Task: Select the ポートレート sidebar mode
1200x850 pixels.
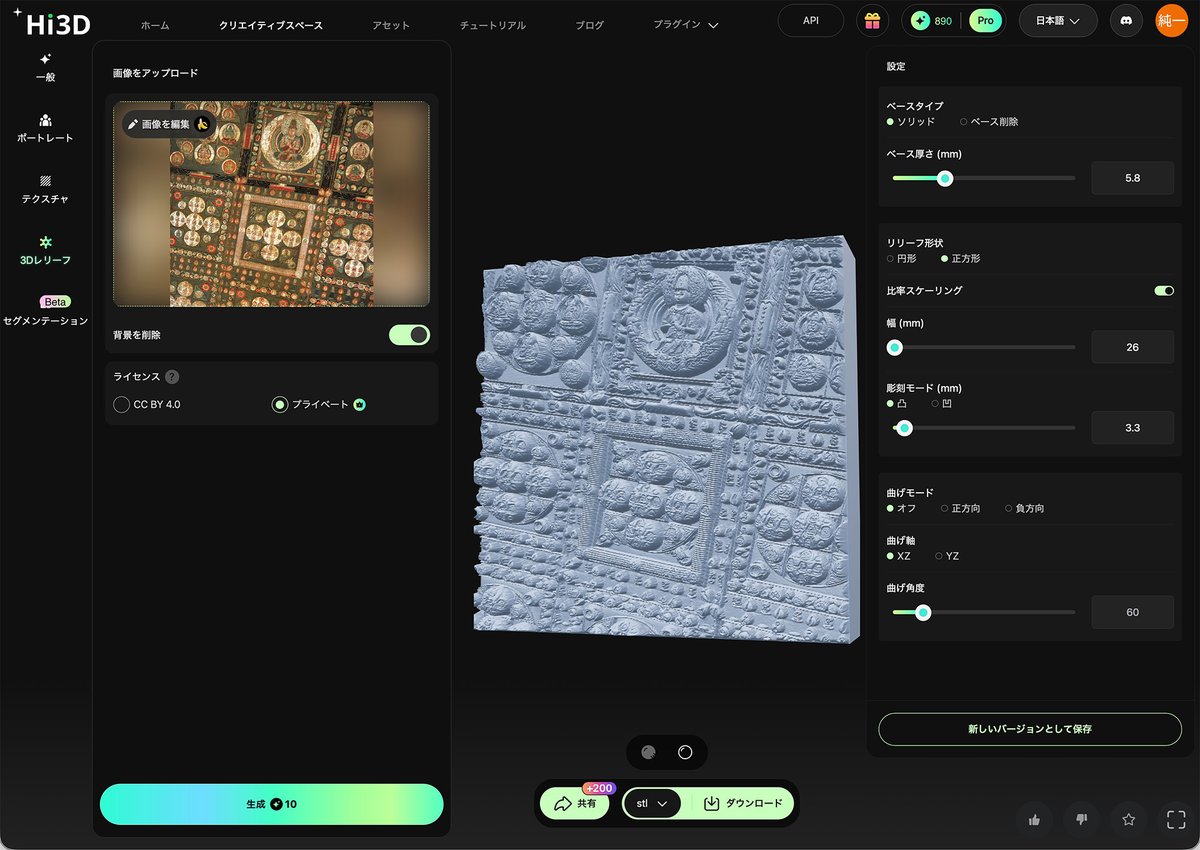Action: pos(45,128)
